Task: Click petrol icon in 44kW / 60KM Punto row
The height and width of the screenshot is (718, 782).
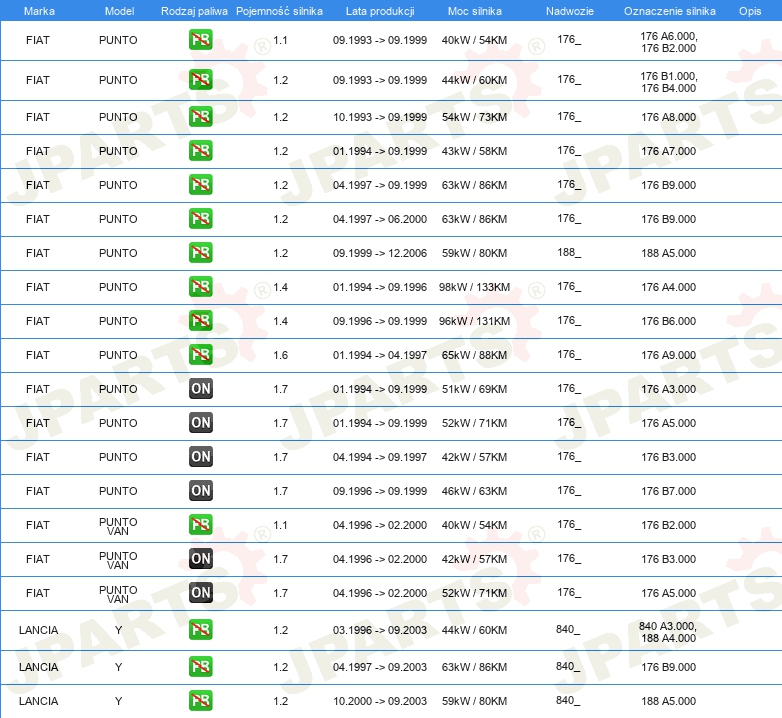Action: pos(200,80)
